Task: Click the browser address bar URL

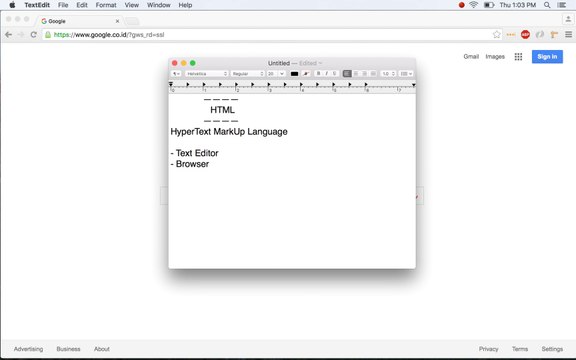Action: point(109,35)
